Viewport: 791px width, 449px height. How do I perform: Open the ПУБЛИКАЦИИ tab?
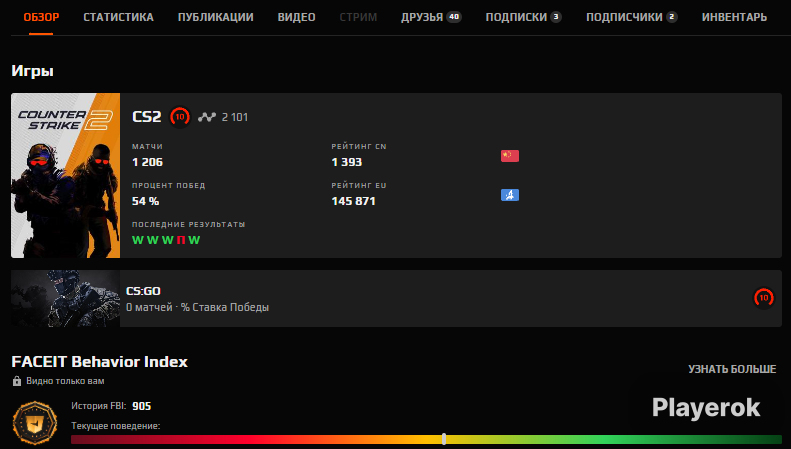(215, 17)
